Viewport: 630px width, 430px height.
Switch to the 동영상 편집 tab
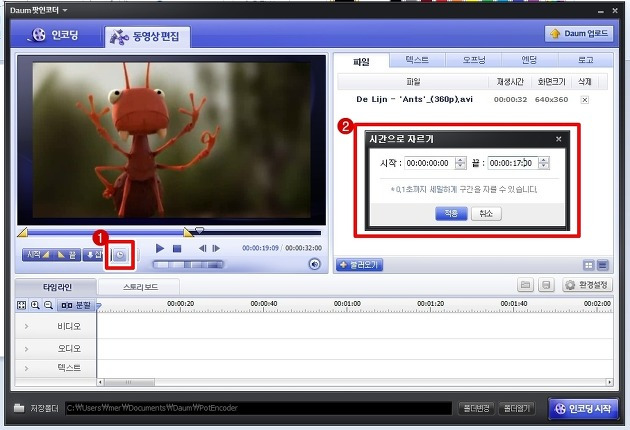(x=147, y=37)
